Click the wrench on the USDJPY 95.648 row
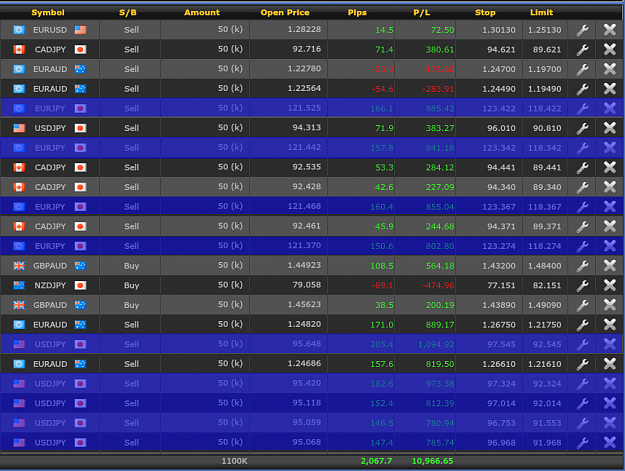 tap(582, 344)
